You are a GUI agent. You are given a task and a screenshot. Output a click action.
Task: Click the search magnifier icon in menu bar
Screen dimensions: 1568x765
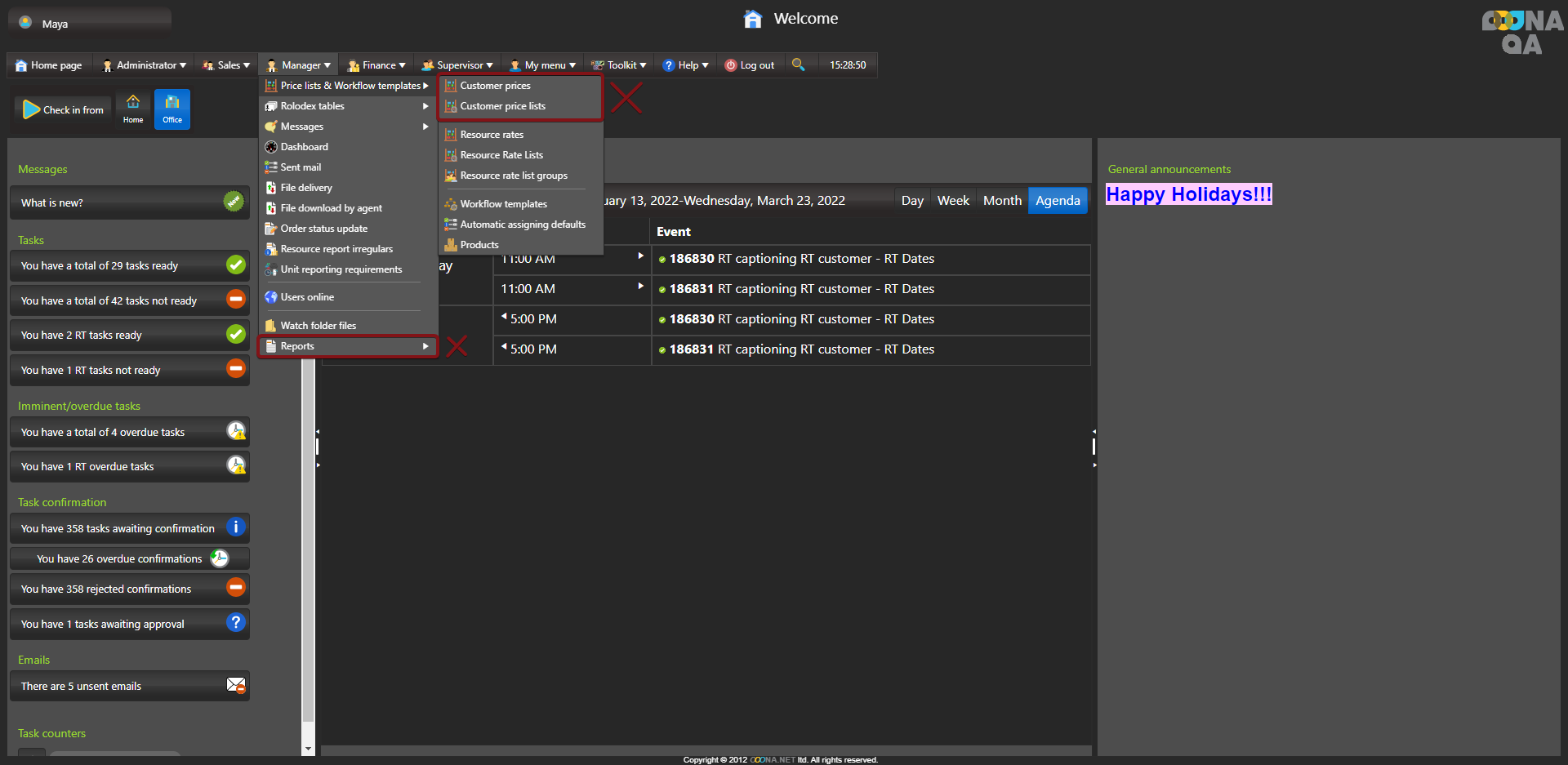798,64
